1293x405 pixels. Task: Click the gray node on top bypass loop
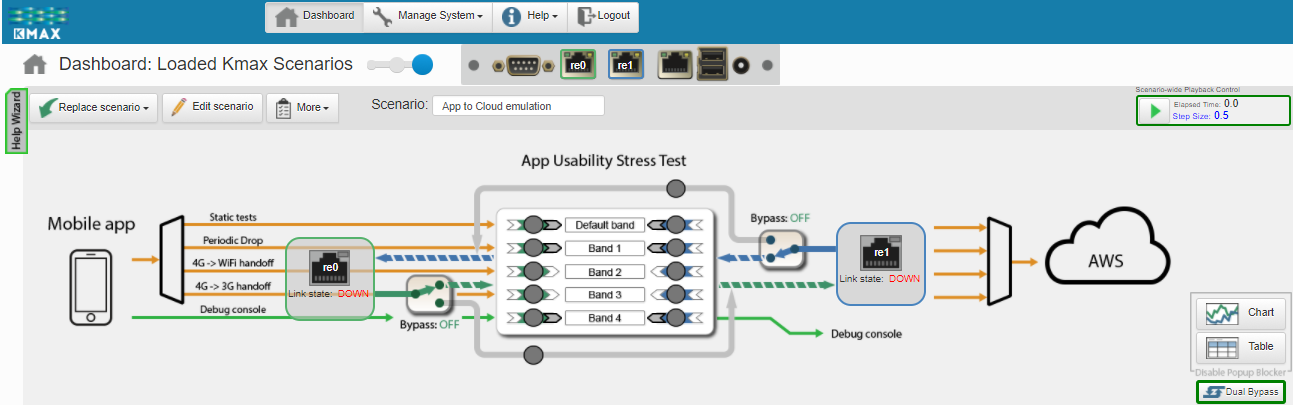click(x=676, y=187)
